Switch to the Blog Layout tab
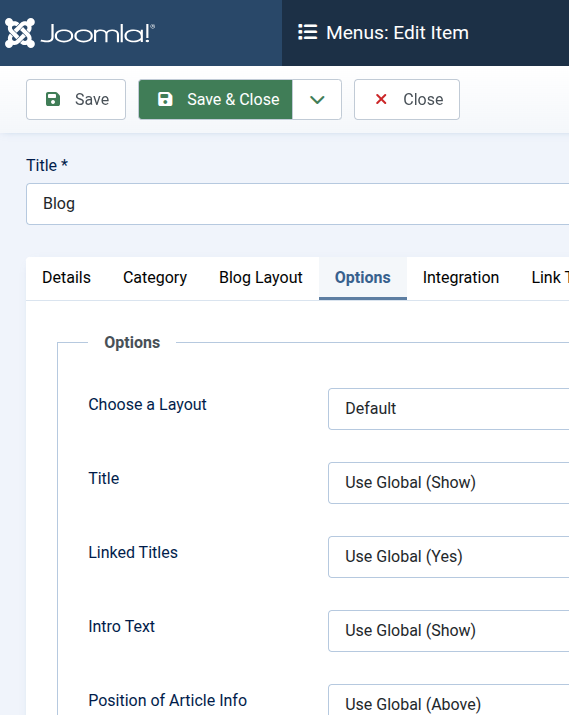569x715 pixels. tap(261, 278)
